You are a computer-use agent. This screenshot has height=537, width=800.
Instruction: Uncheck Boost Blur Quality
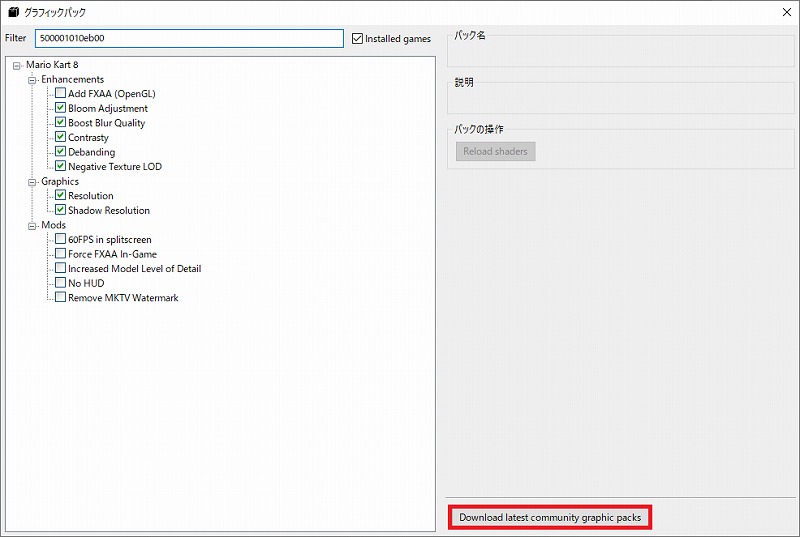tap(60, 122)
